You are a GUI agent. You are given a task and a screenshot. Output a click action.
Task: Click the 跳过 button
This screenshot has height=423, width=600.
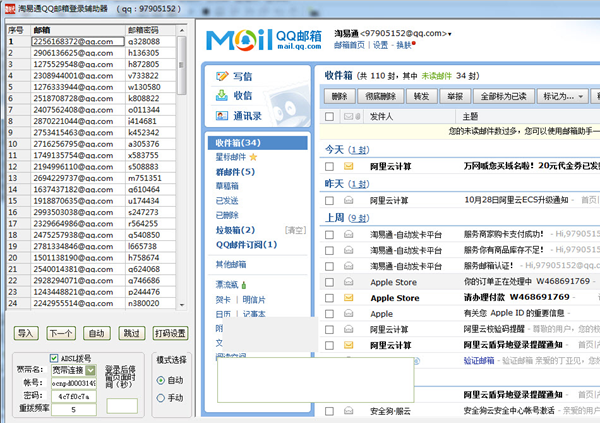point(132,333)
